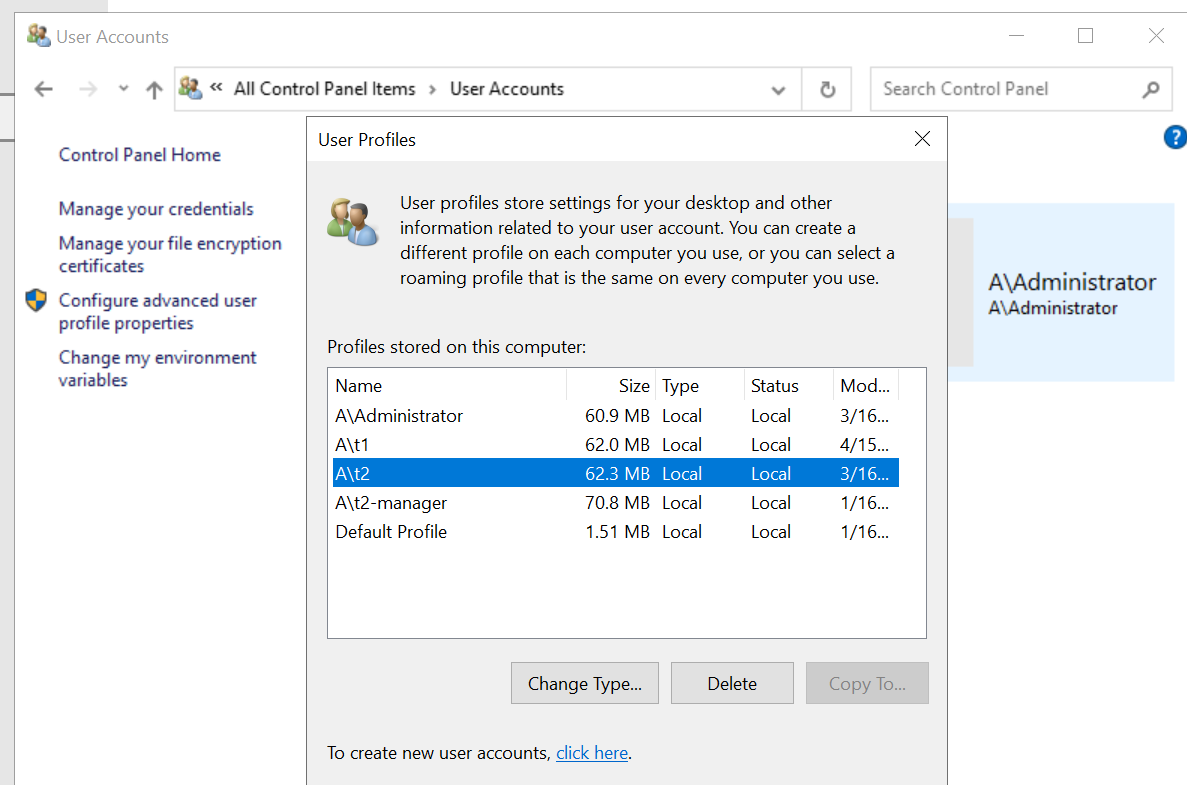
Task: Click the shield icon beside advanced profile properties
Action: click(x=34, y=300)
